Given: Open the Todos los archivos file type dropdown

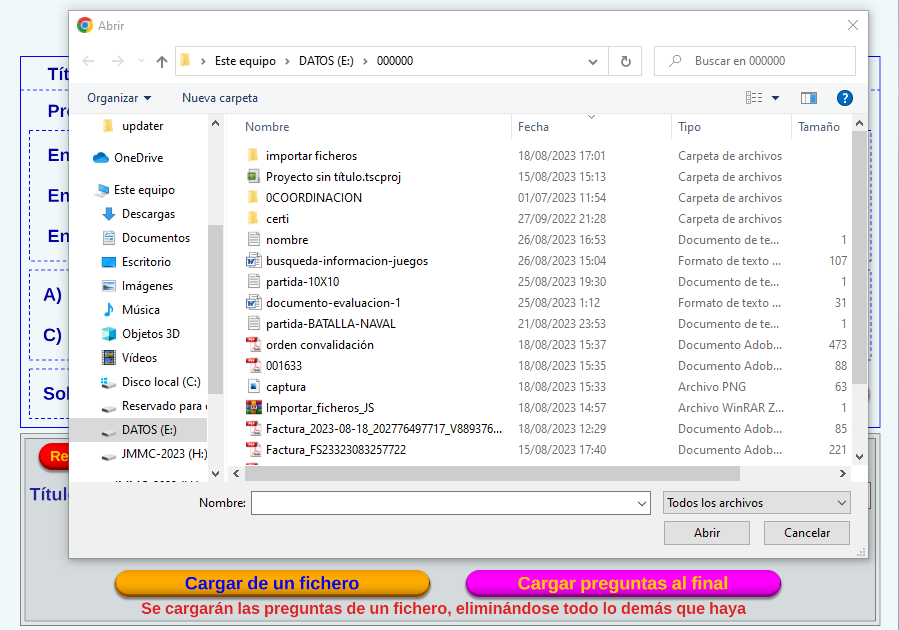Looking at the screenshot, I should pos(757,503).
